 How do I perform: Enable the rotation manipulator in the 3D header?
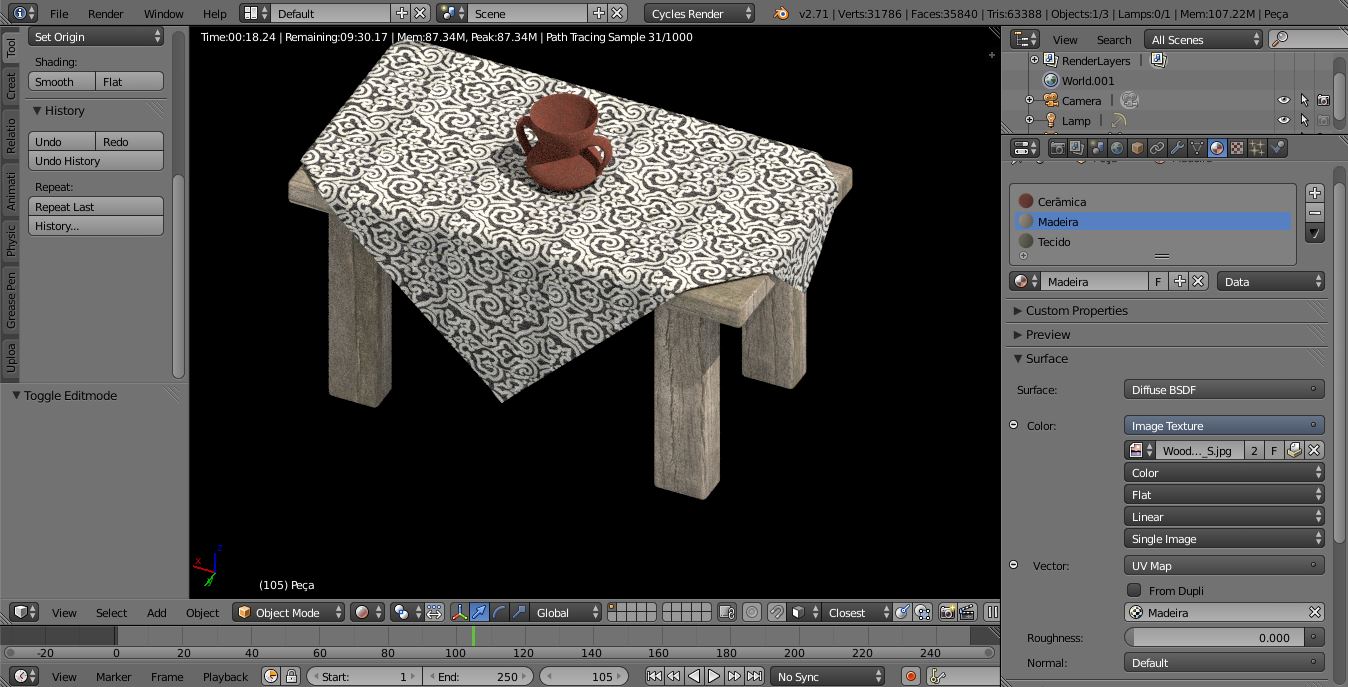[499, 612]
